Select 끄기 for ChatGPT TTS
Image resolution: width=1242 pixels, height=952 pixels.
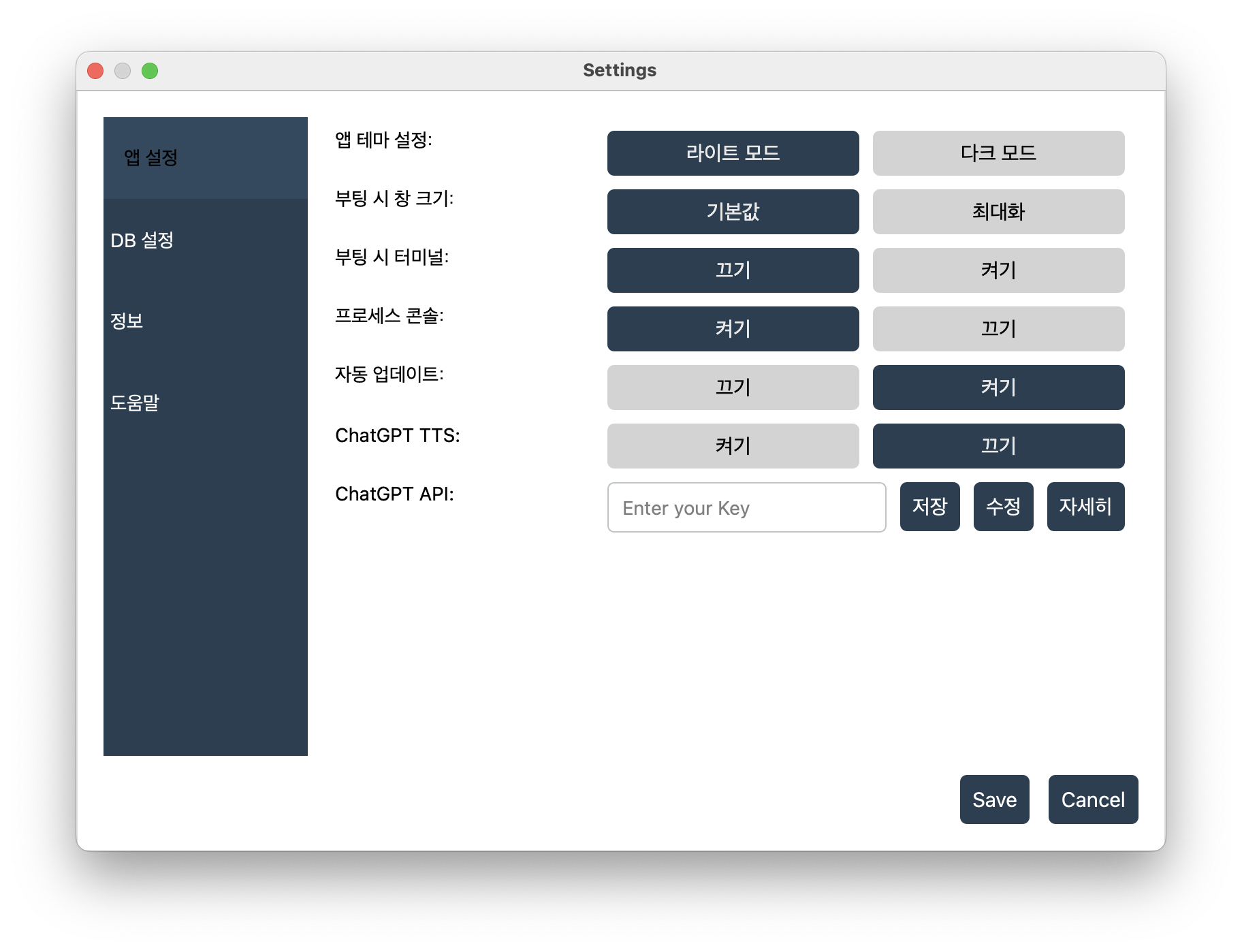(998, 446)
